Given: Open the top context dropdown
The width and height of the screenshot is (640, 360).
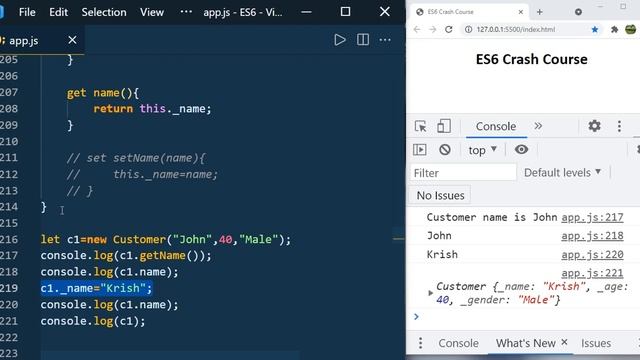Looking at the screenshot, I should 482,150.
